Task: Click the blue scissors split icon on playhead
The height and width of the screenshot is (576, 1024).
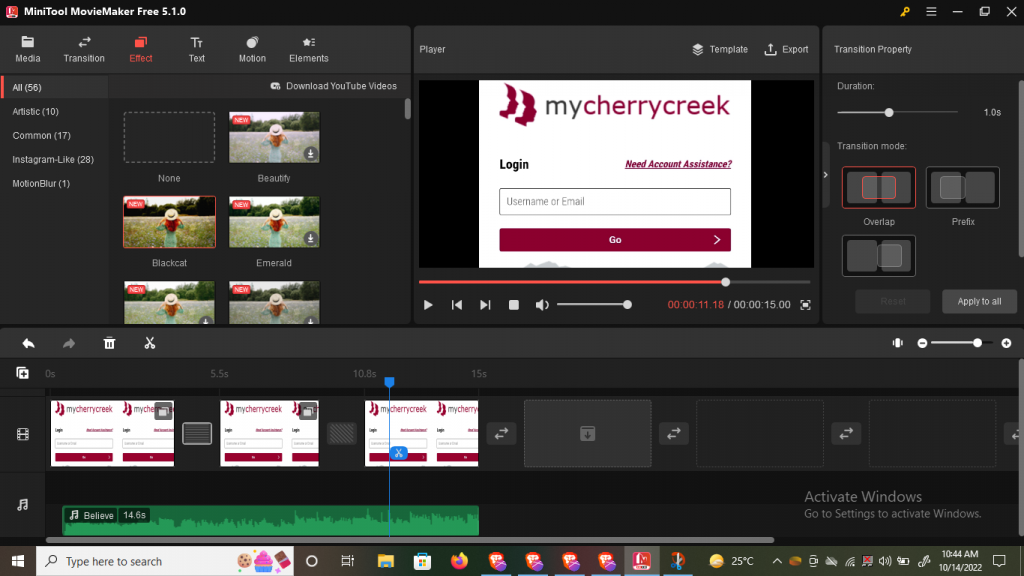Action: point(398,453)
